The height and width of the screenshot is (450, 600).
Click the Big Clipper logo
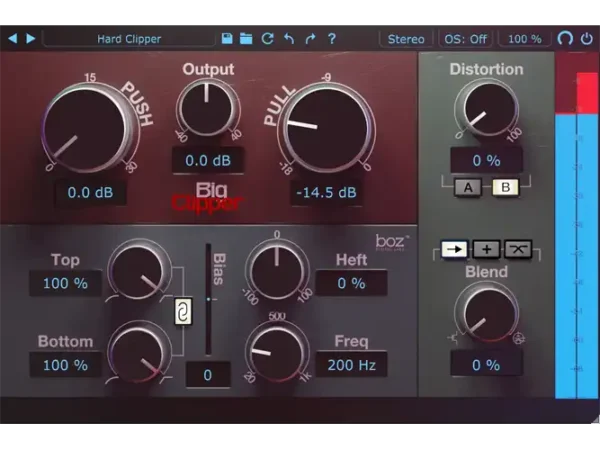208,197
